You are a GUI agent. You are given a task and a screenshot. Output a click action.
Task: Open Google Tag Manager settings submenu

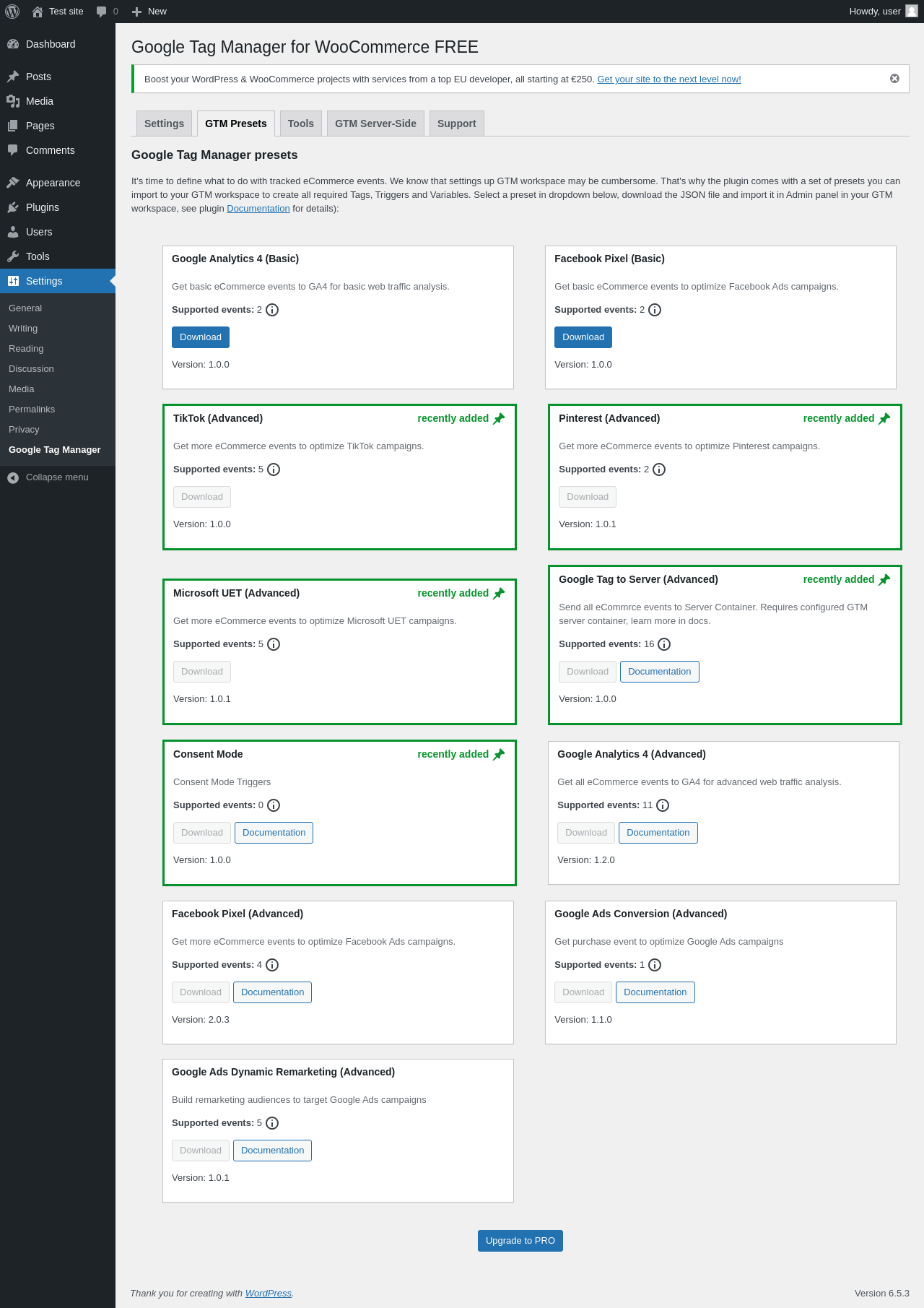click(58, 450)
